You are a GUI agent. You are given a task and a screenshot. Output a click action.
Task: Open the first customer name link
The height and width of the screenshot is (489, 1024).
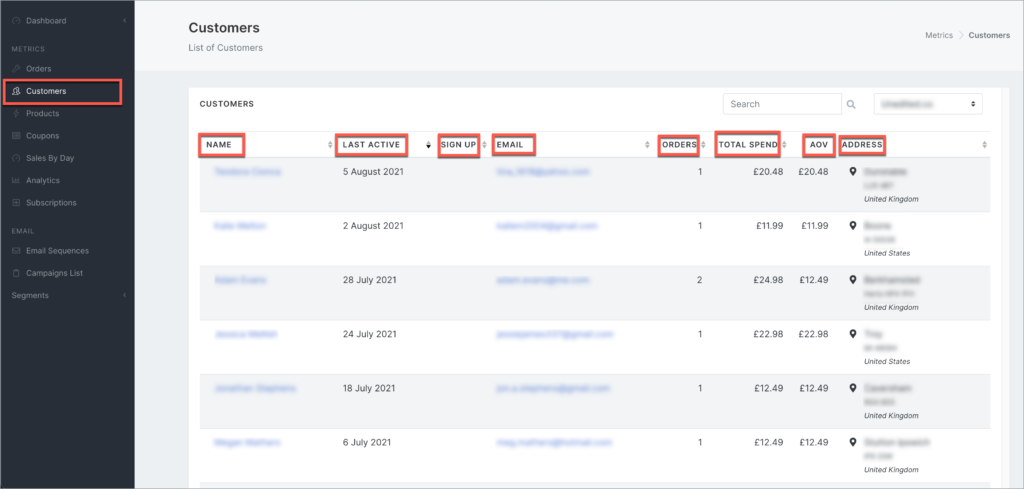click(x=247, y=172)
